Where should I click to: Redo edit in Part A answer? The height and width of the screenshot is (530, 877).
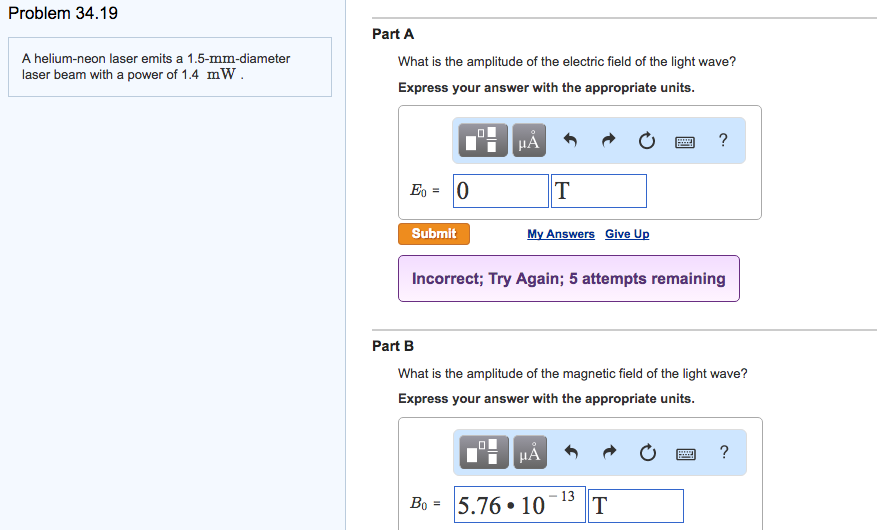(608, 141)
